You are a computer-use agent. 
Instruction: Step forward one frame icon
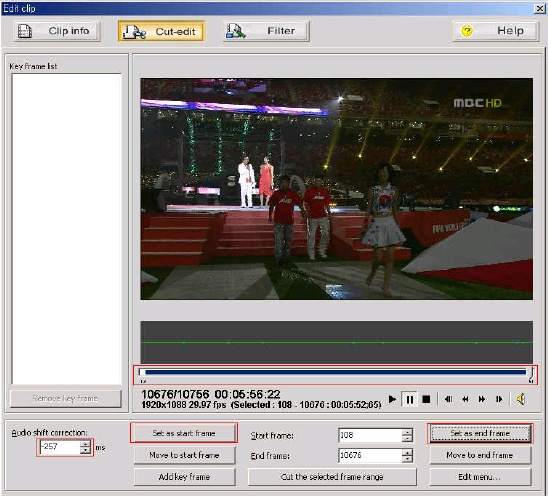499,399
